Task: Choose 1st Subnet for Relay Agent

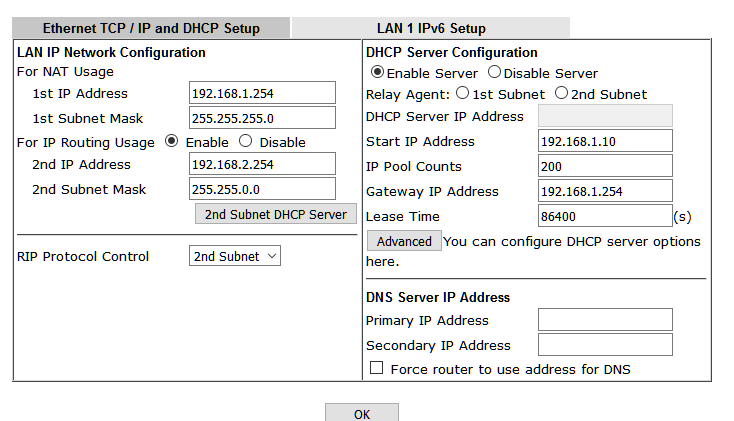Action: coord(462,93)
